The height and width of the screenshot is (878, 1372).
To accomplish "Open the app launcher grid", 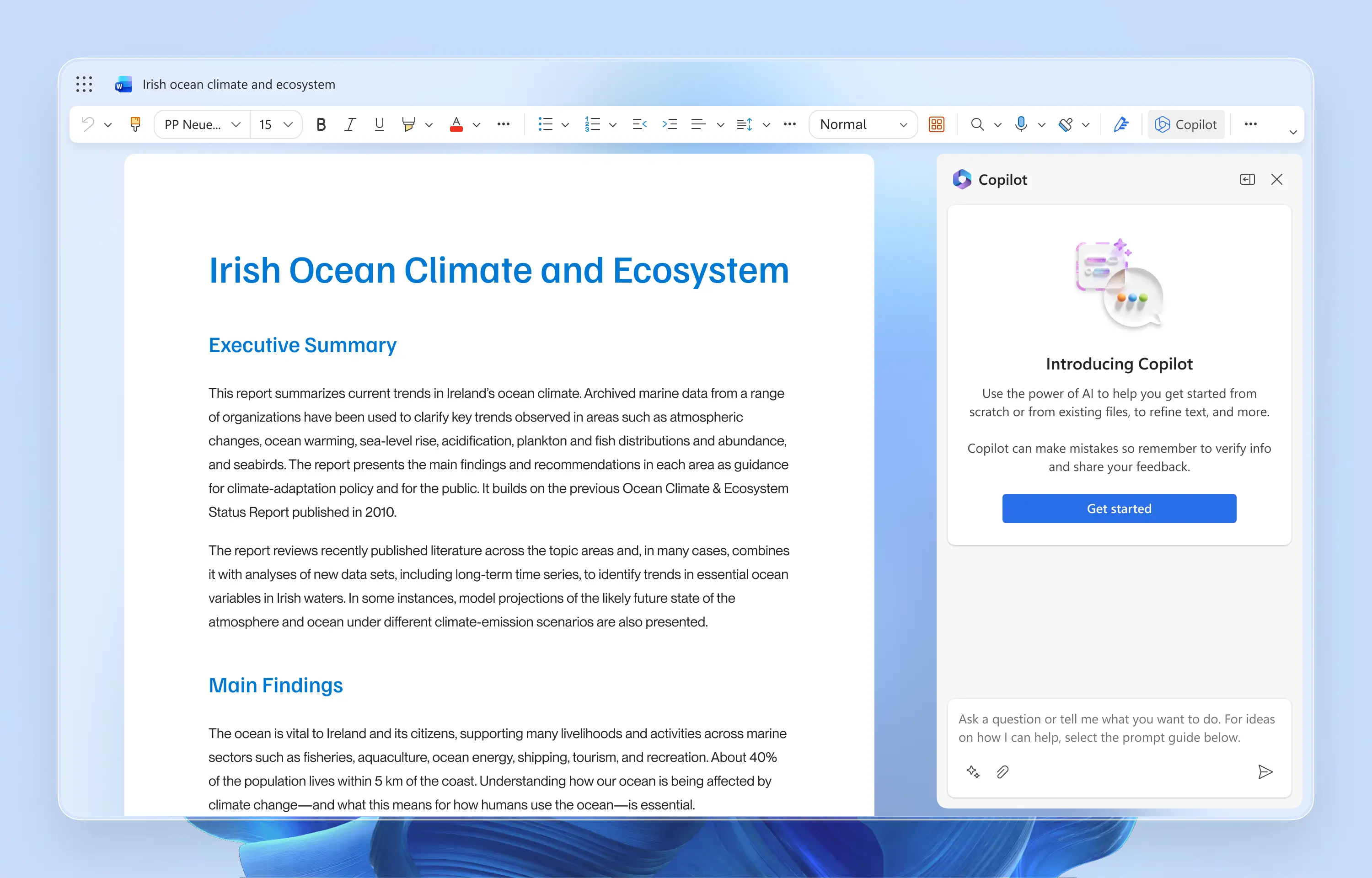I will (84, 85).
